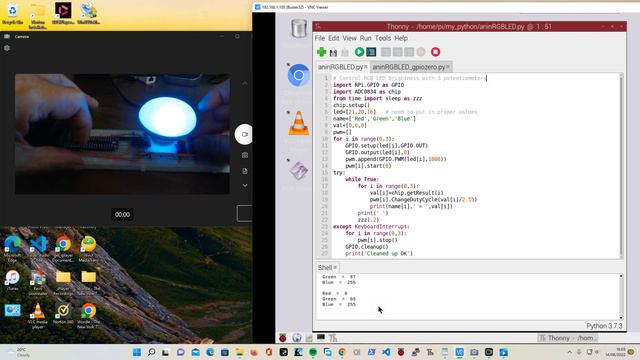Open the Microsoft Edge desktop shortcut
Image resolution: width=640 pixels, height=360 pixels.
pos(13,248)
